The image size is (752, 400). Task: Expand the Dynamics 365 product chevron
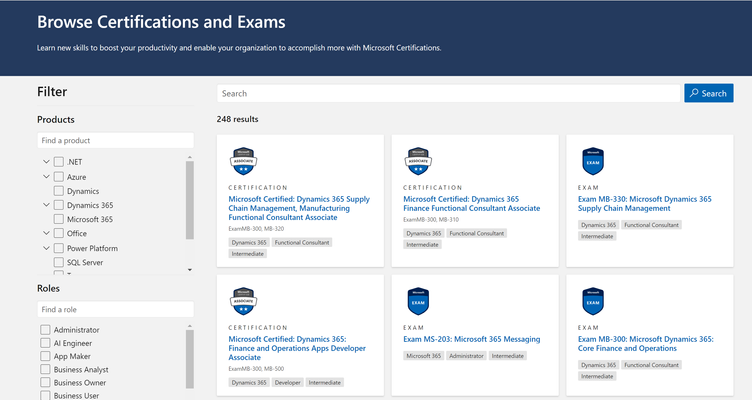click(x=46, y=205)
